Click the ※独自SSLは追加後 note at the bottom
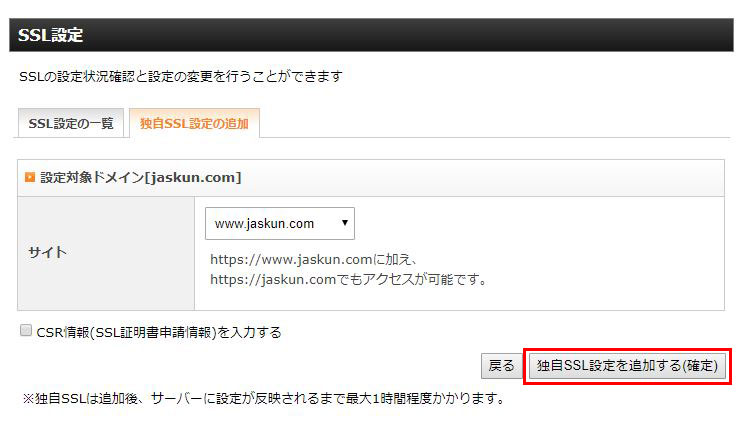 coord(264,398)
